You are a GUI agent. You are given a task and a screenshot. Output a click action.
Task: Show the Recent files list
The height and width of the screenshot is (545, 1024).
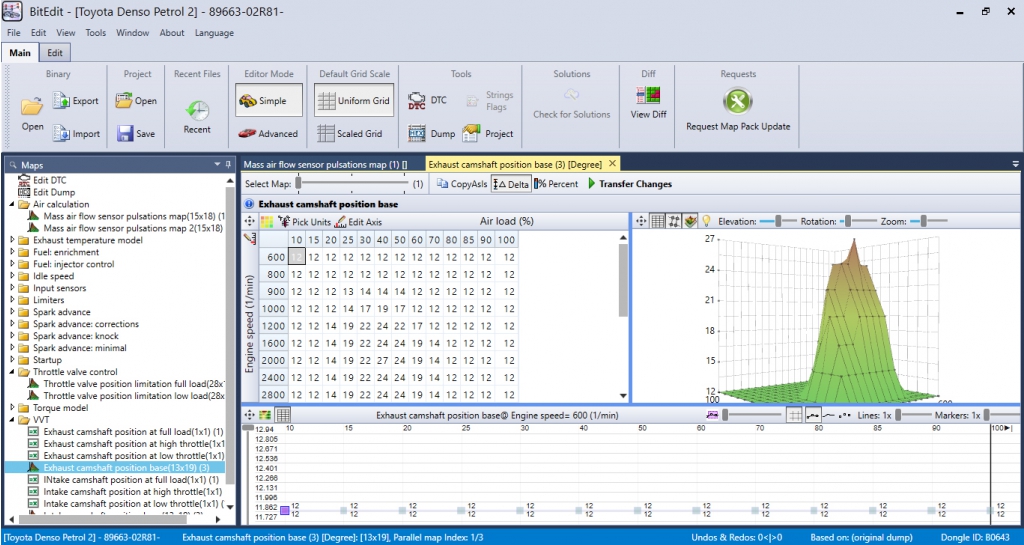[x=197, y=117]
